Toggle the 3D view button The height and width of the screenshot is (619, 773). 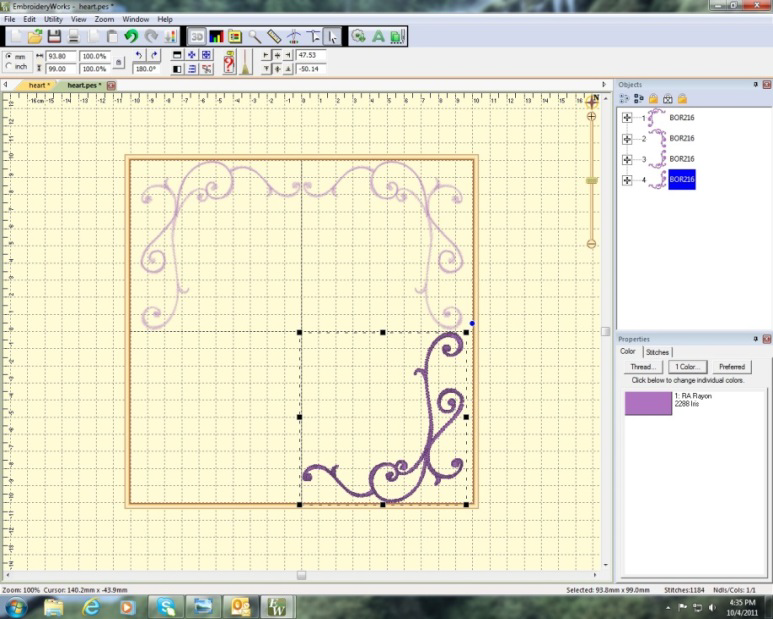pyautogui.click(x=197, y=36)
